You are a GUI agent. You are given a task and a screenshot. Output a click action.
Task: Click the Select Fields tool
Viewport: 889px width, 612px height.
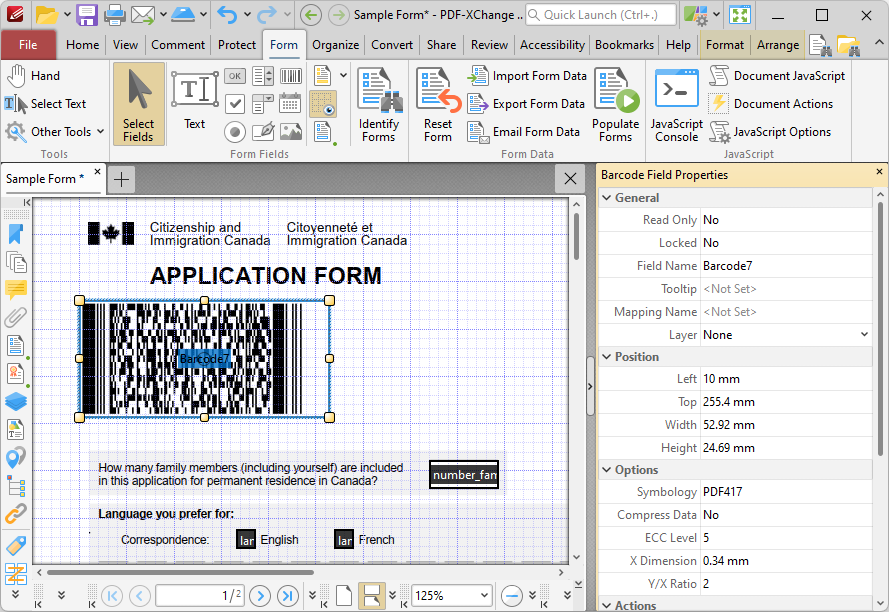[138, 104]
